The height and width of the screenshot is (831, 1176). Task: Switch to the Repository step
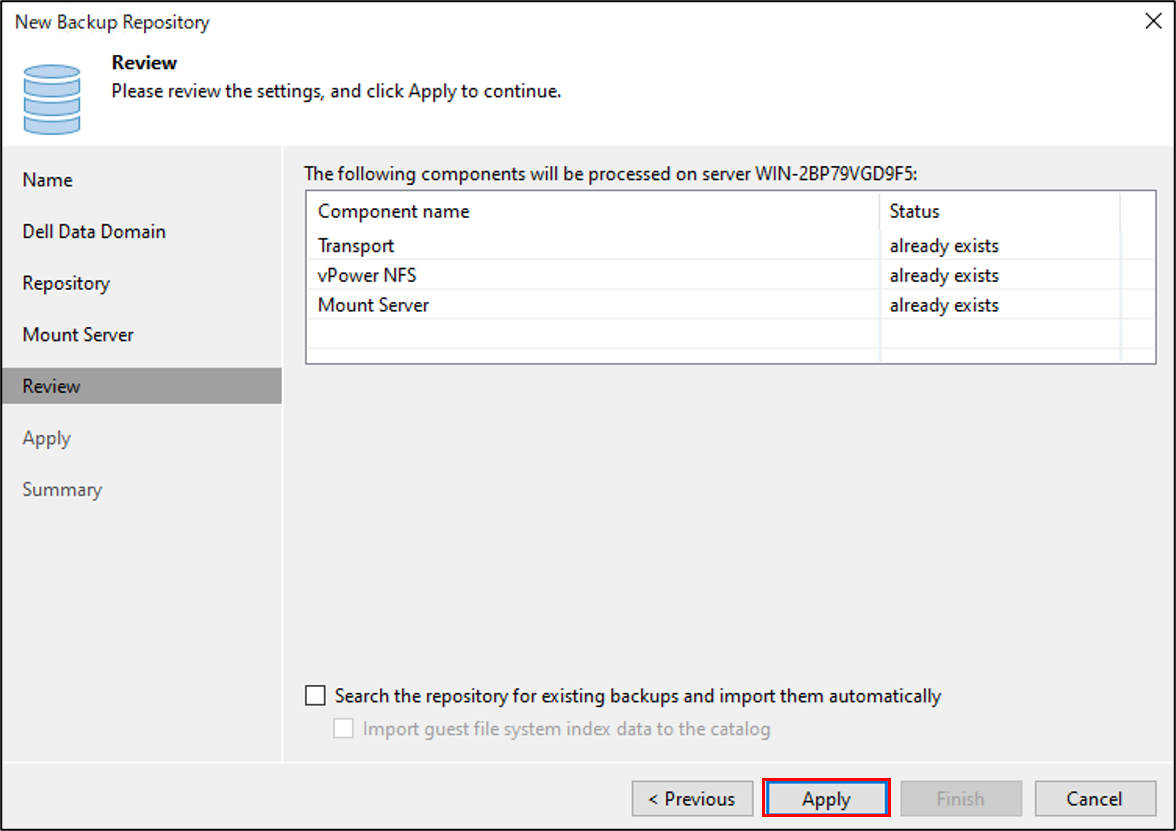[x=66, y=283]
